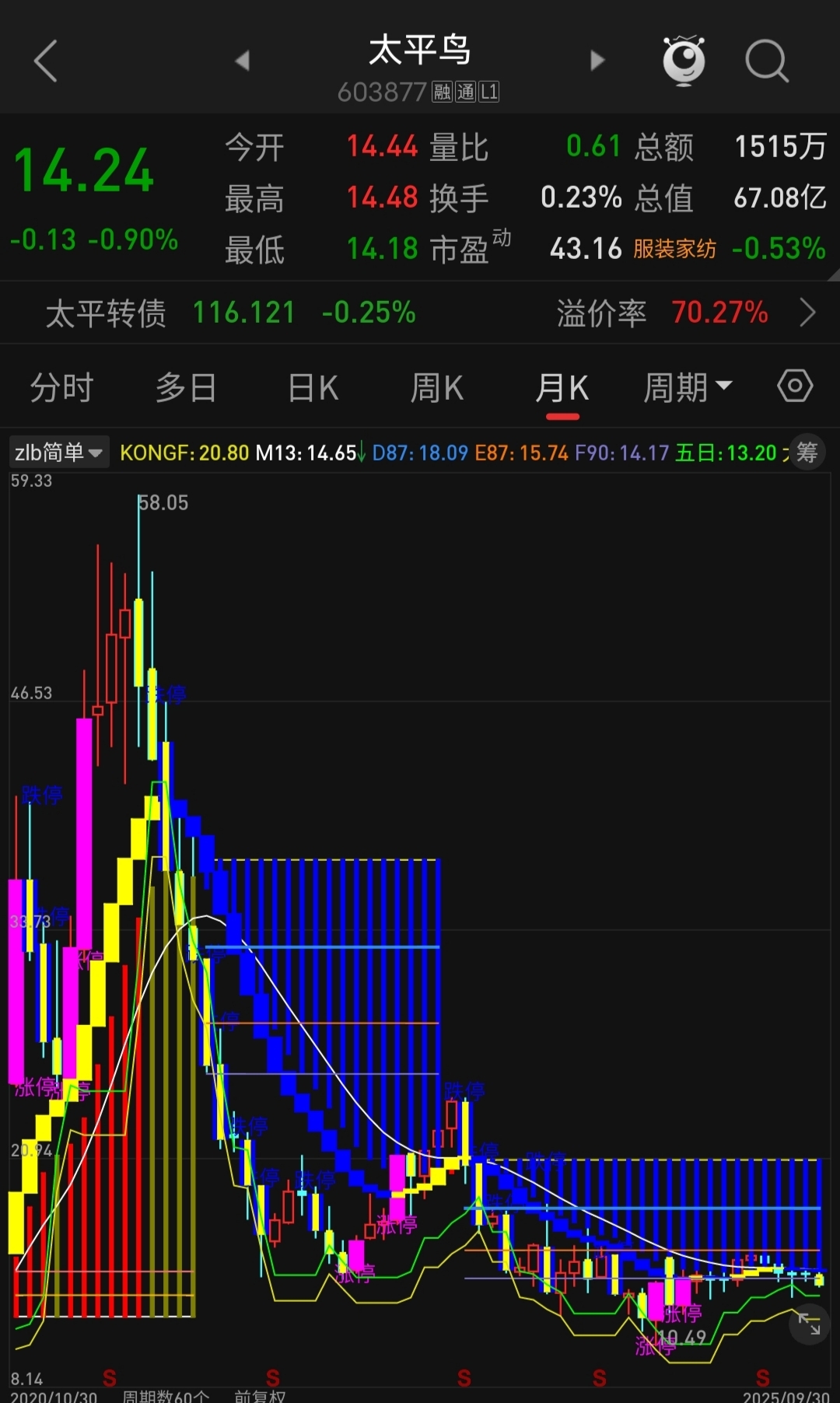840x1403 pixels.
Task: Tap the 换手 0.23% value
Action: click(x=581, y=198)
